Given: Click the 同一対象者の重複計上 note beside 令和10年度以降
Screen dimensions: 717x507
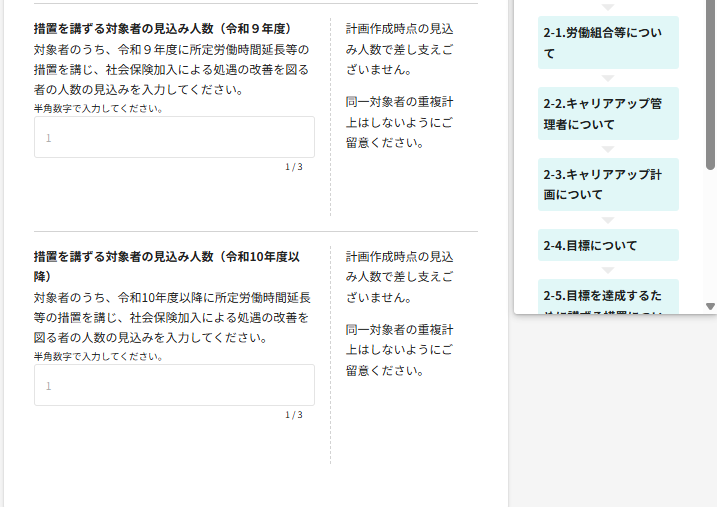Looking at the screenshot, I should (400, 350).
